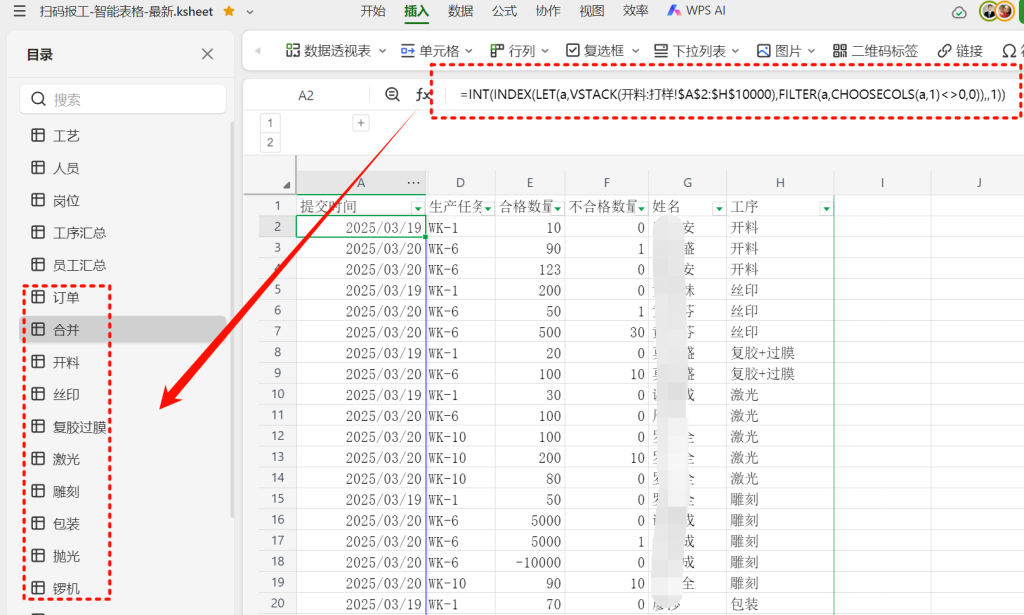This screenshot has width=1024, height=615.
Task: Expand hidden columns with plus button
Action: 360,123
